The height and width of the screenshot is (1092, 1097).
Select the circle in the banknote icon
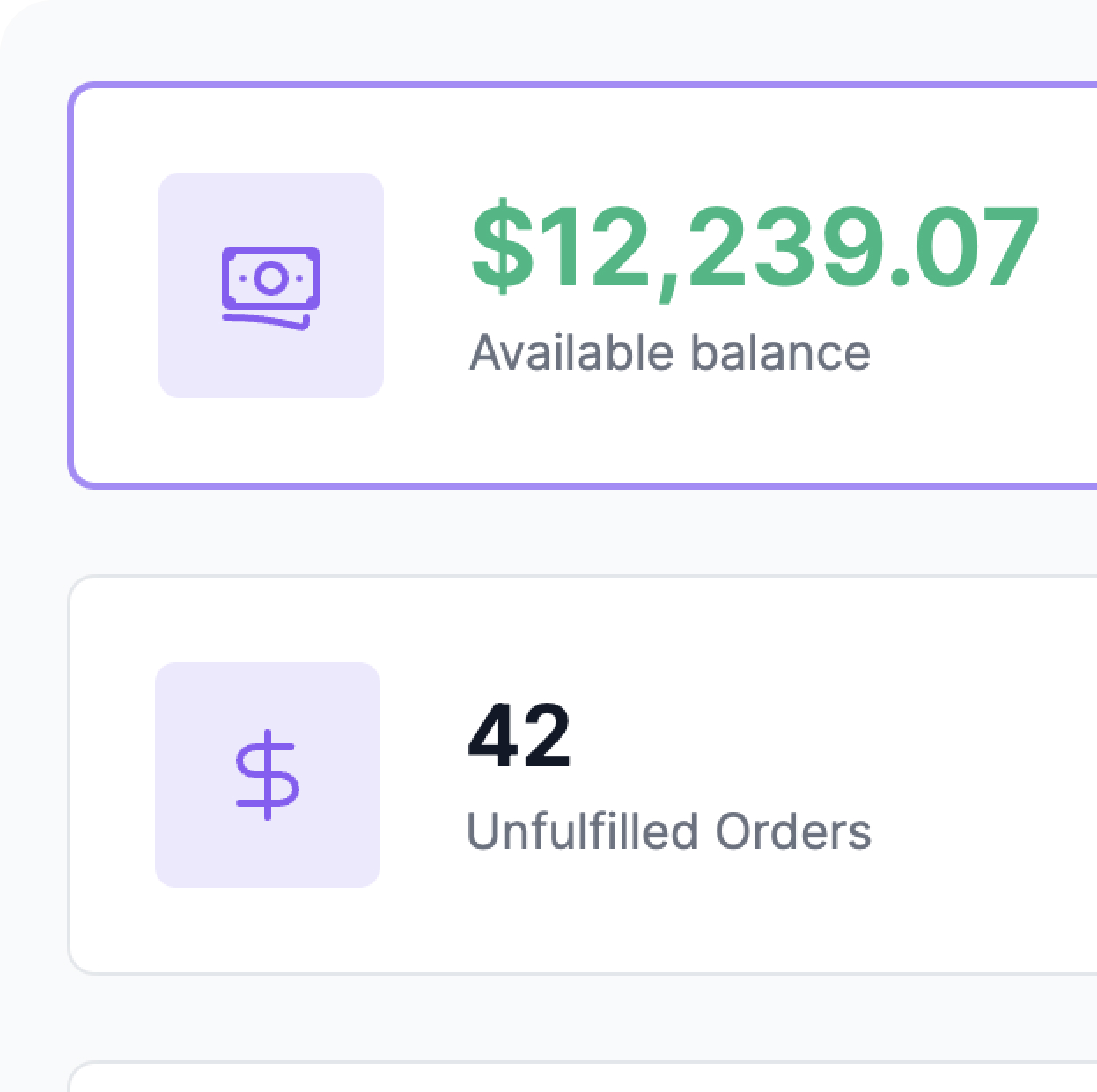[x=271, y=278]
